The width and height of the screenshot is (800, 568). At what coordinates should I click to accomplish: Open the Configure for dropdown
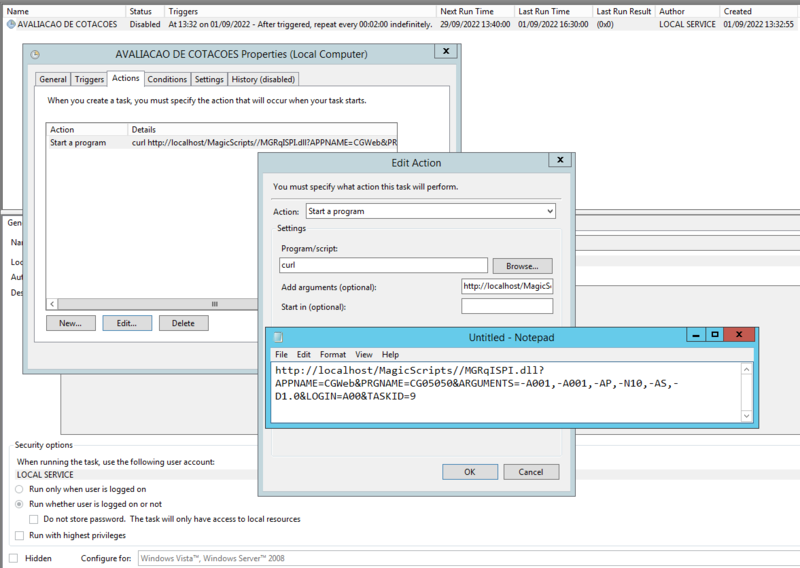(468, 558)
